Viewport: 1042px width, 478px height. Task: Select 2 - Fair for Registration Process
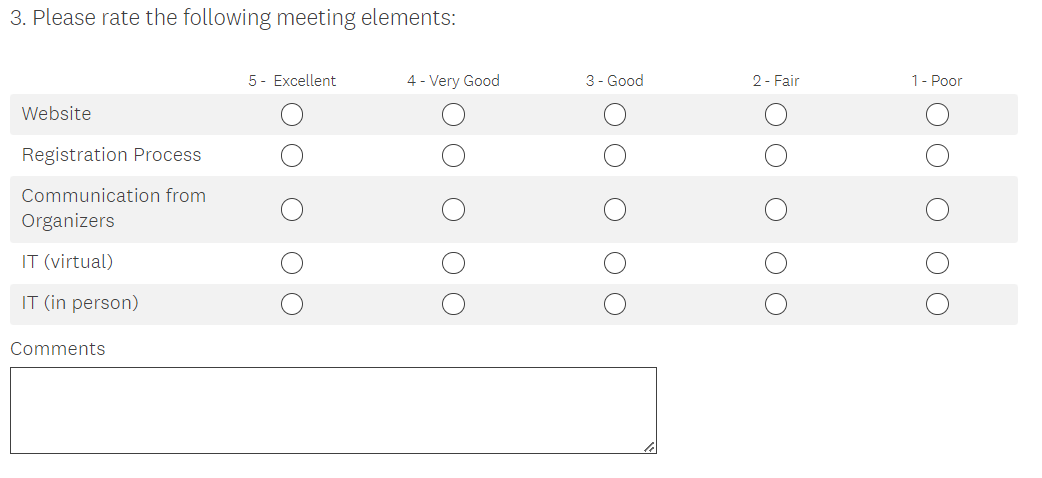coord(776,156)
